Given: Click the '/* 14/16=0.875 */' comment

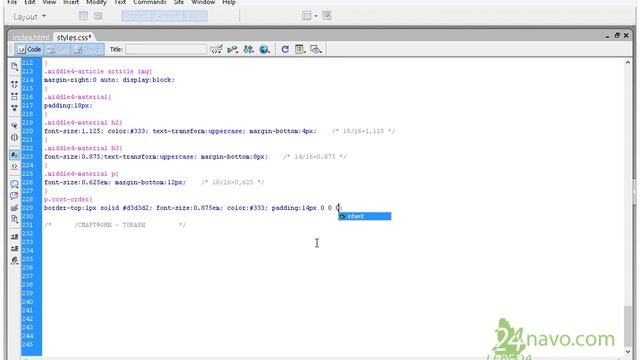Looking at the screenshot, I should tap(315, 157).
